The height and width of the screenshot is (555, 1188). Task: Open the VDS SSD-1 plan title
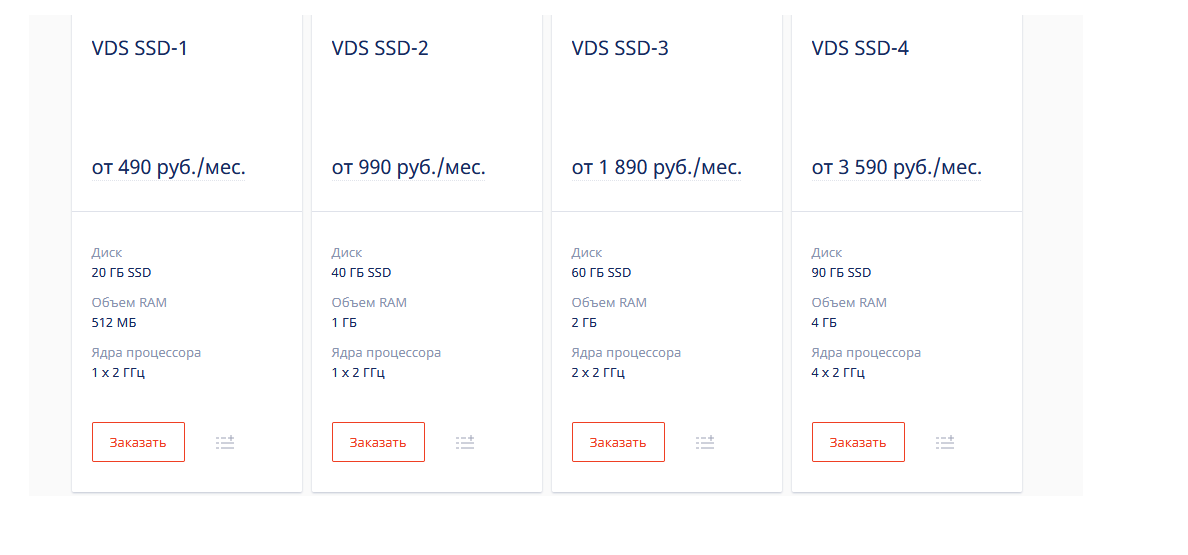(x=139, y=48)
